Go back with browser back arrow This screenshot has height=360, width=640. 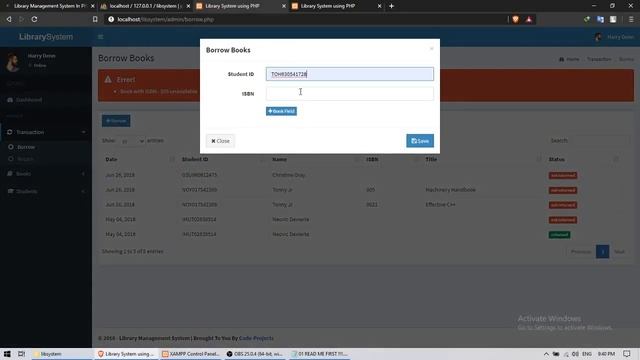pos(9,19)
